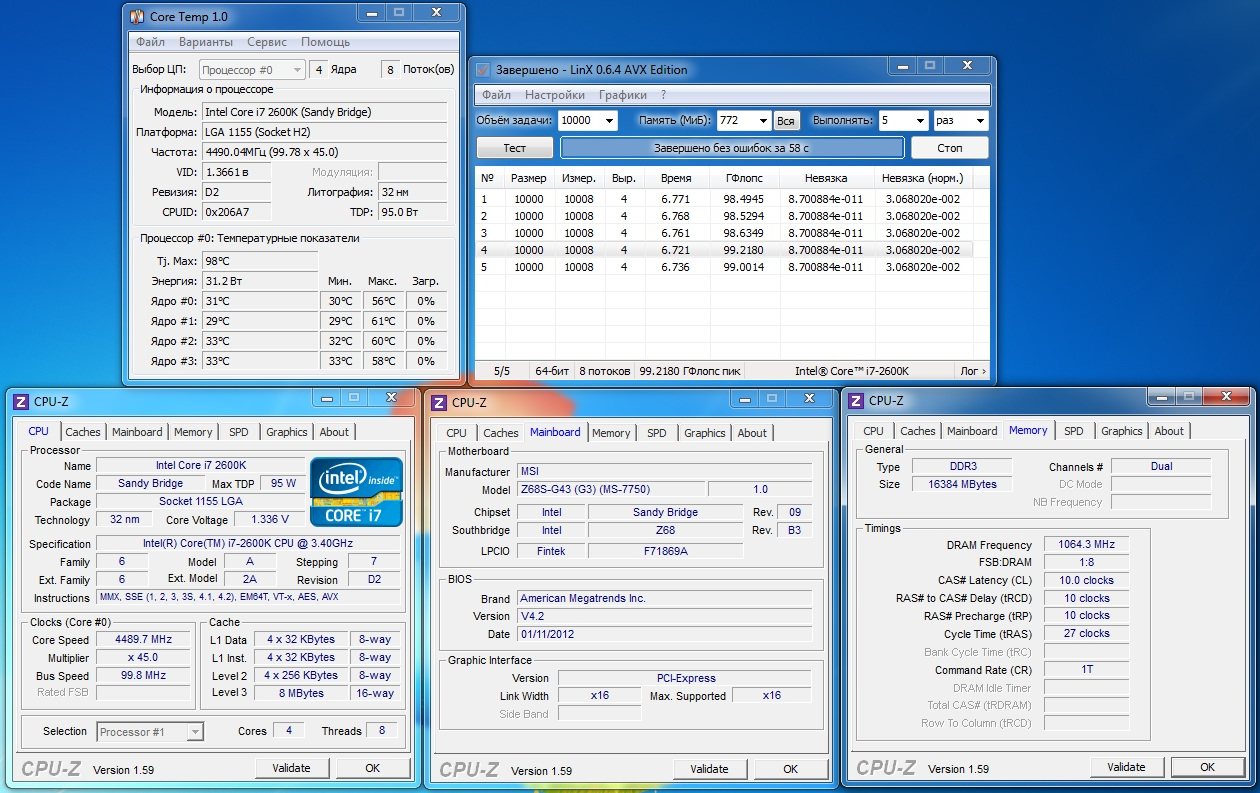Viewport: 1260px width, 793px height.
Task: Open the Графики menu in LinX
Action: point(622,95)
